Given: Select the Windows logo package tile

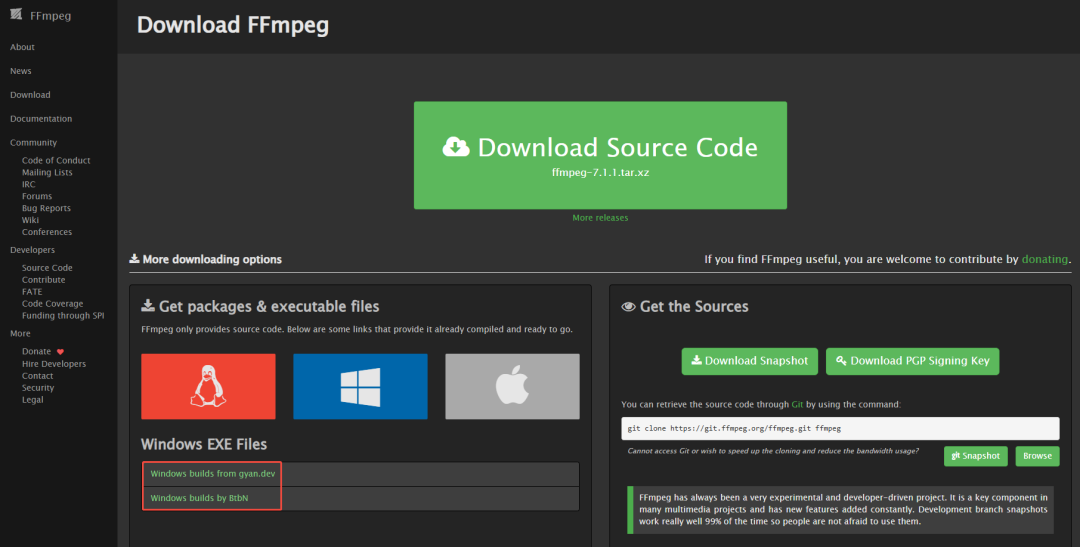Looking at the screenshot, I should coord(360,386).
